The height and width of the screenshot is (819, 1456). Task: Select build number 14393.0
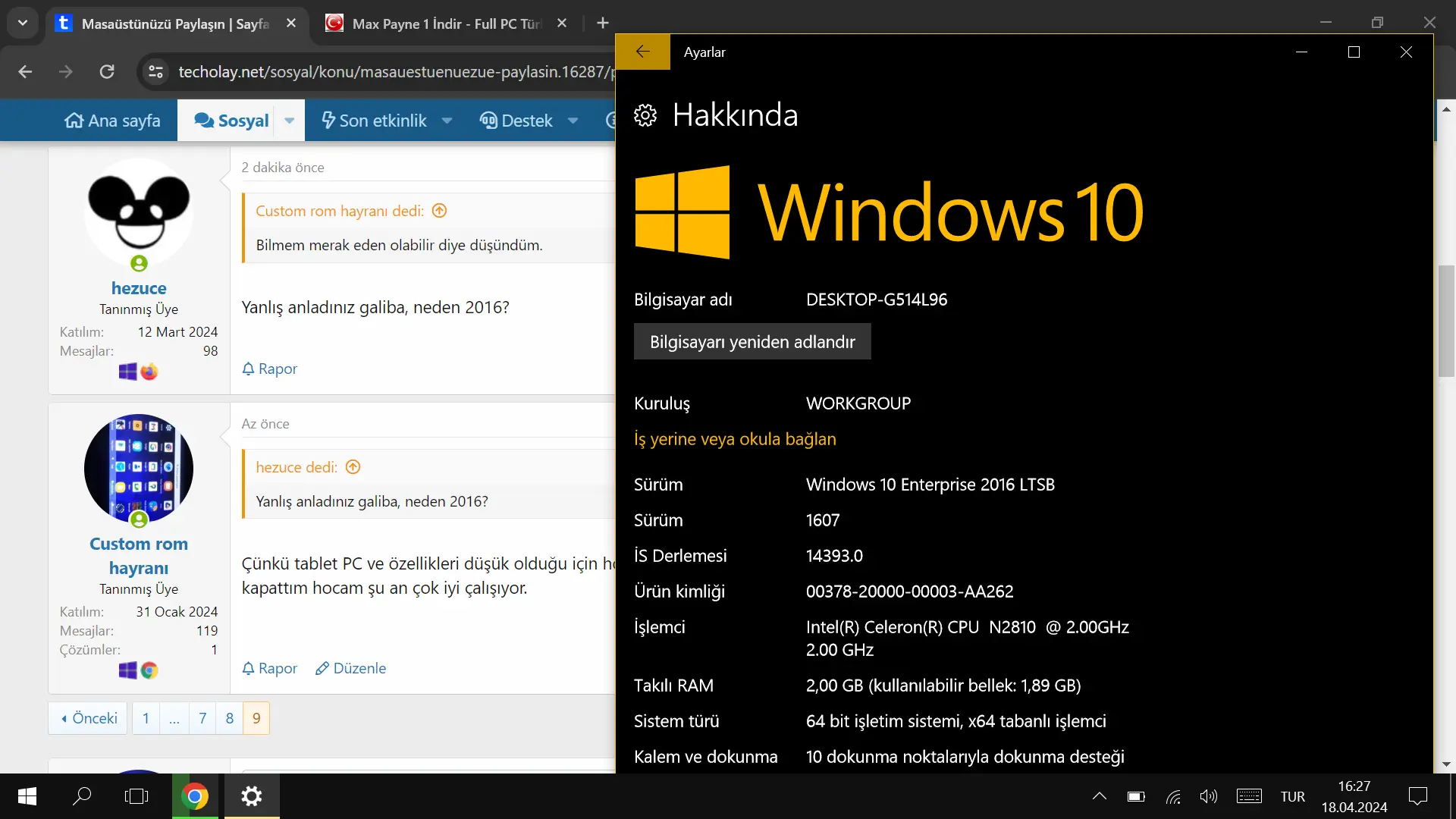[834, 556]
